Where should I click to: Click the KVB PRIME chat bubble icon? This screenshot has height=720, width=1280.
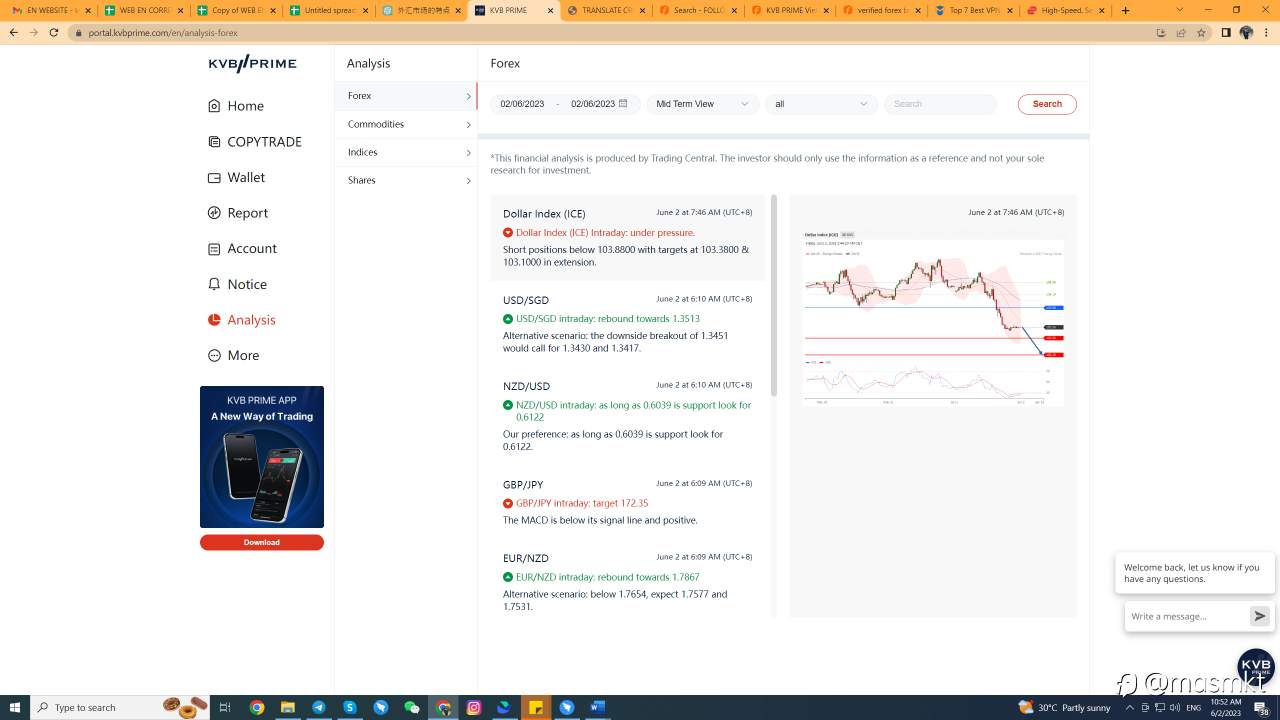click(x=1255, y=667)
